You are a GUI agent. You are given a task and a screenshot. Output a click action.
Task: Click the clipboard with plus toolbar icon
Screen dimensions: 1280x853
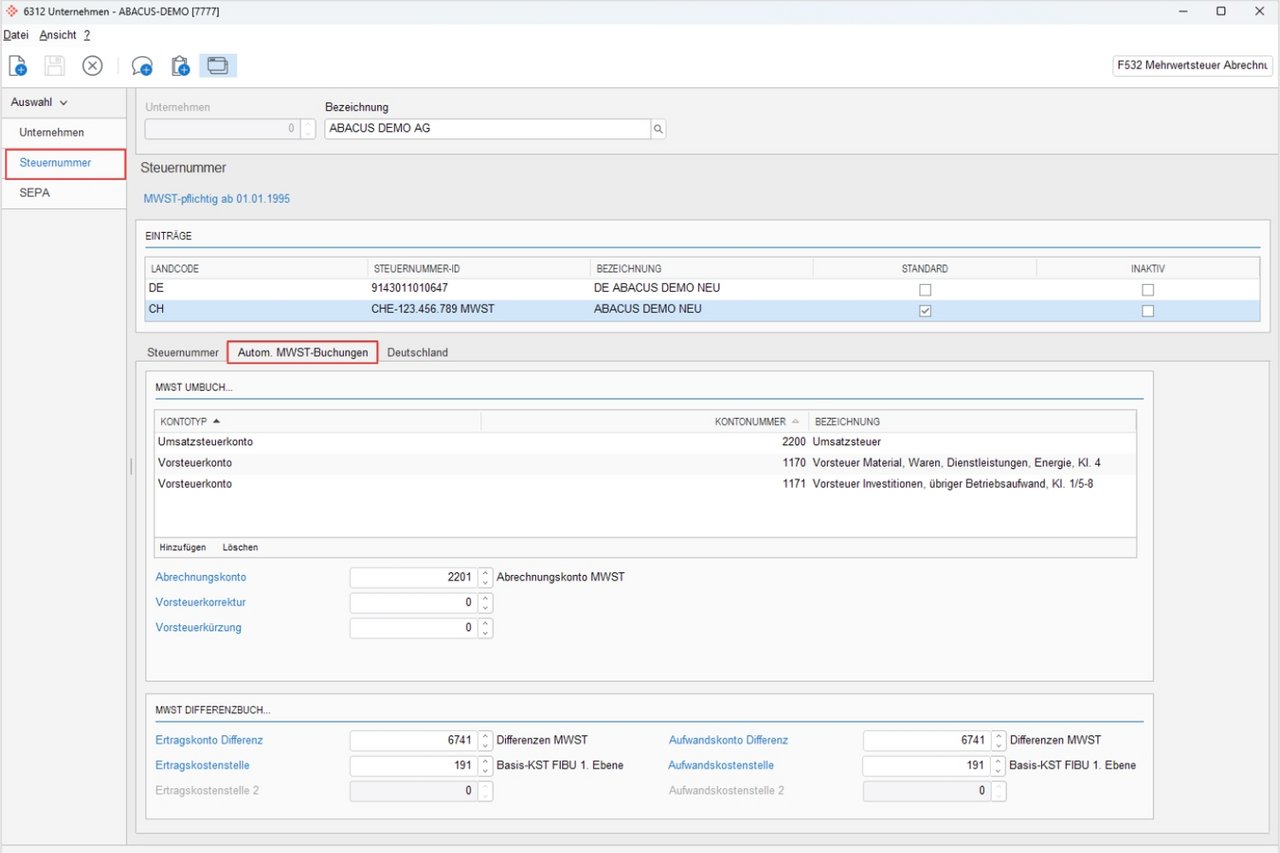(180, 66)
